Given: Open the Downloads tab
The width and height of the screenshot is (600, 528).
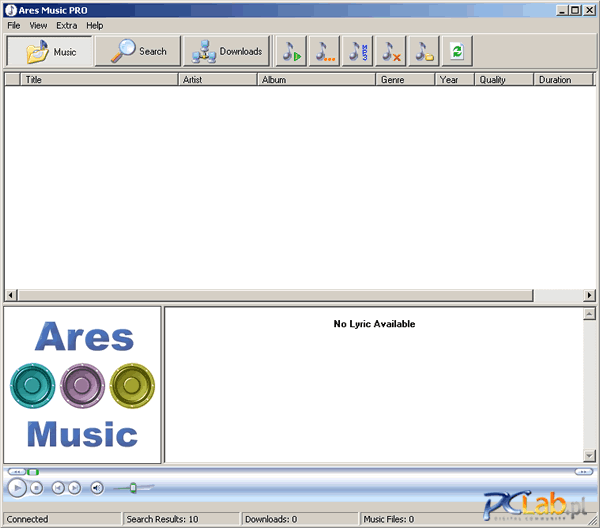Looking at the screenshot, I should click(x=227, y=51).
